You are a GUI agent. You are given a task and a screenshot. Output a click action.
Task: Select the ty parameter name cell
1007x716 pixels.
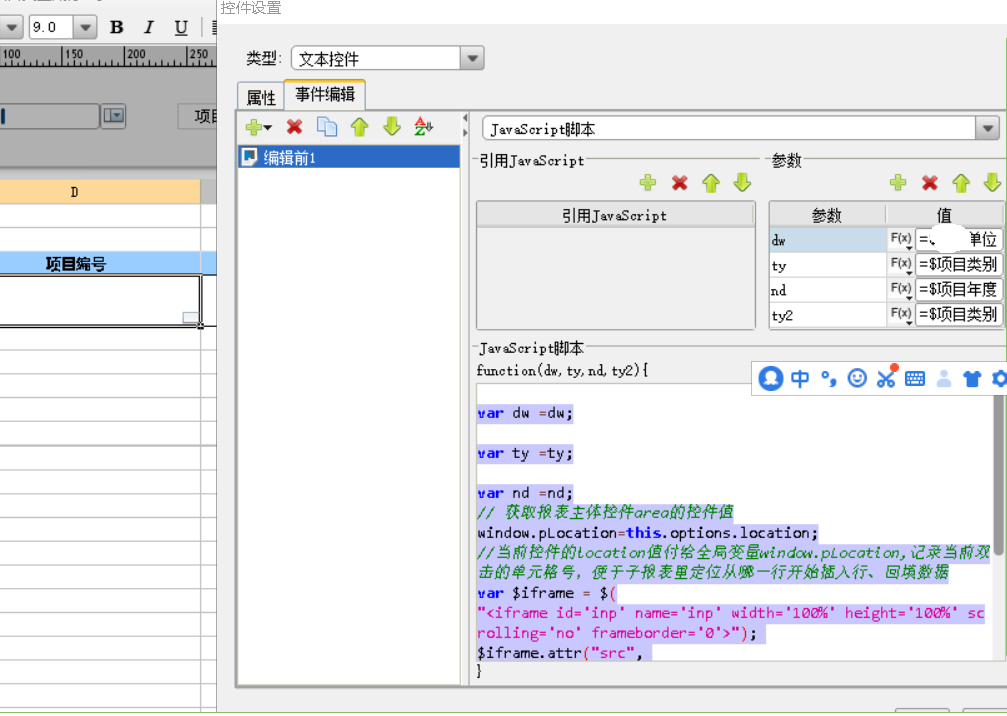coord(828,265)
